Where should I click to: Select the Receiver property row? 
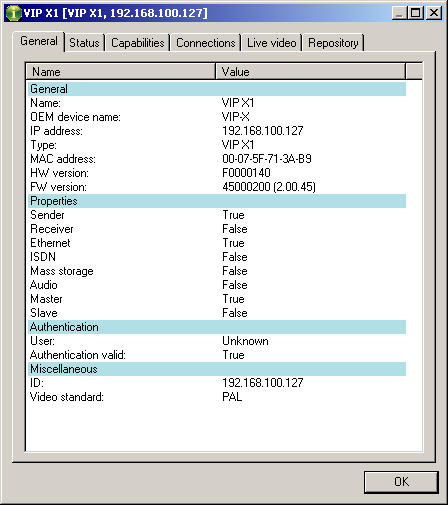click(217, 229)
